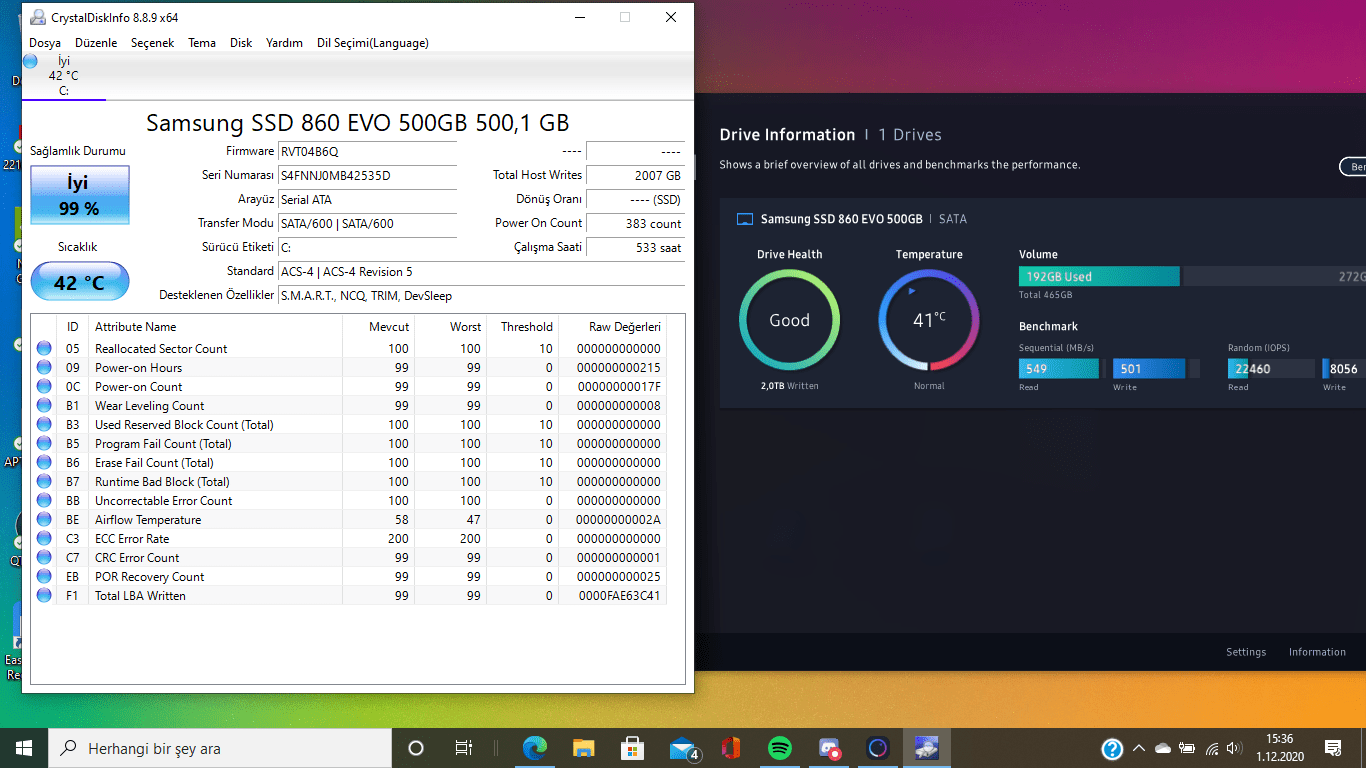The height and width of the screenshot is (768, 1366).
Task: Open the Düzenle menu
Action: click(96, 43)
